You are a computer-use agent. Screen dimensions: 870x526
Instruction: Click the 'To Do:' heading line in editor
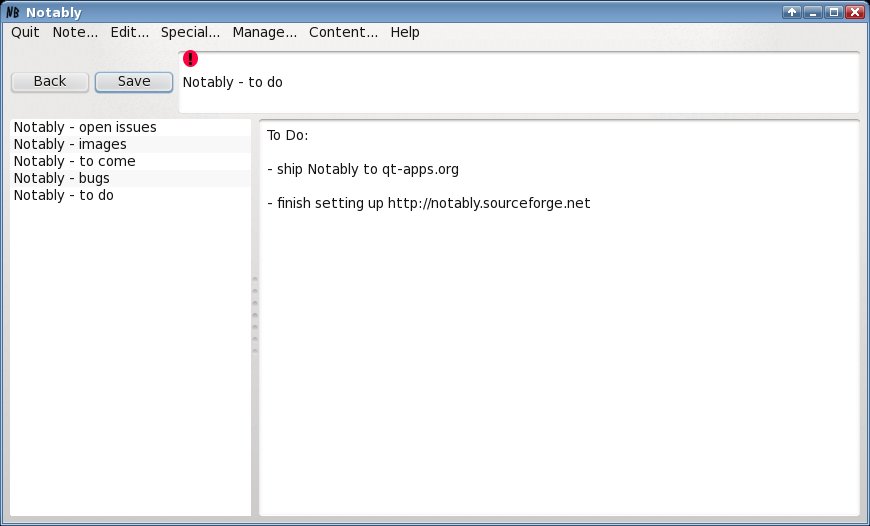tap(287, 135)
